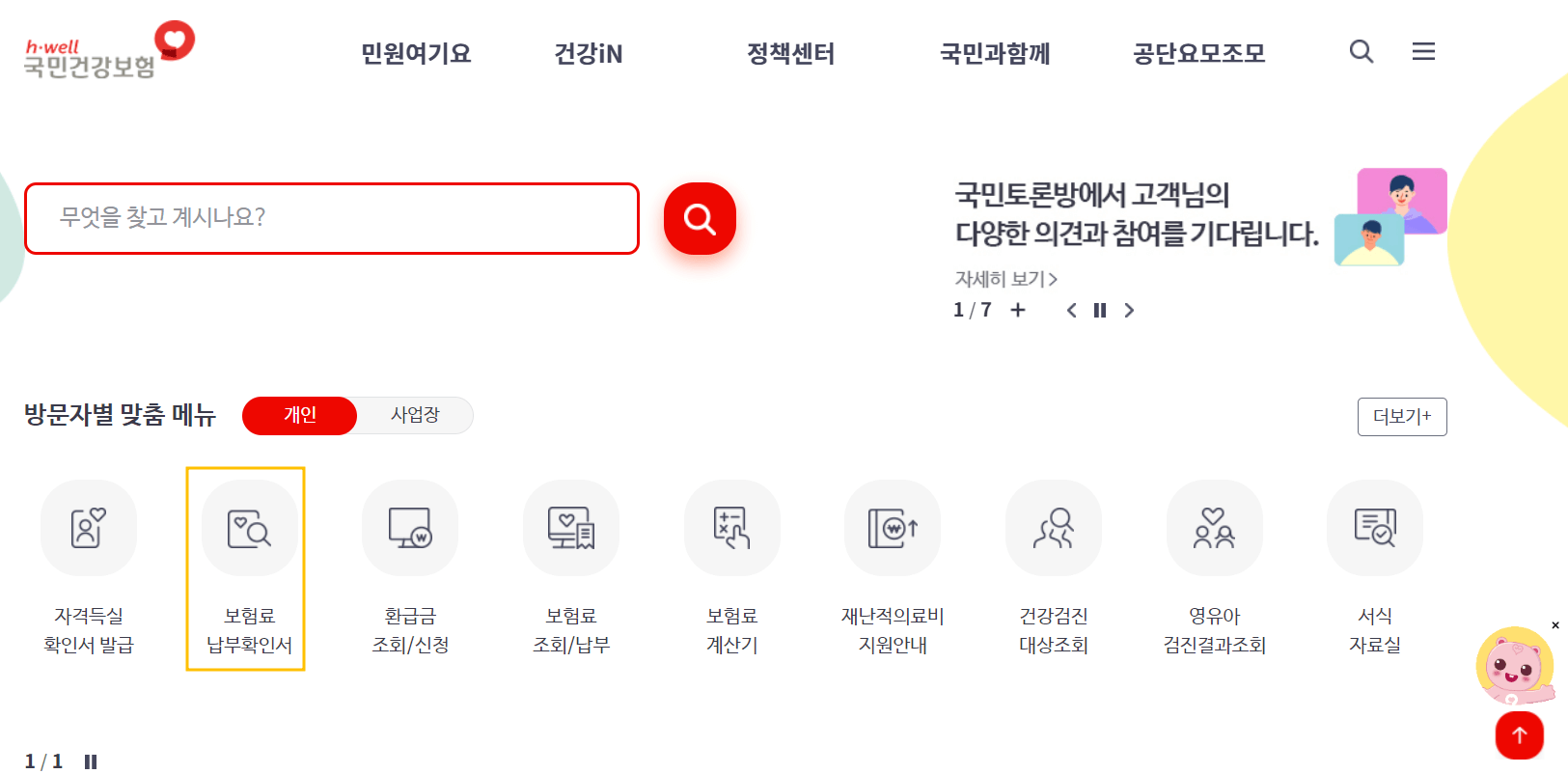
Task: Close the chatbot character with x
Action: [x=1555, y=625]
